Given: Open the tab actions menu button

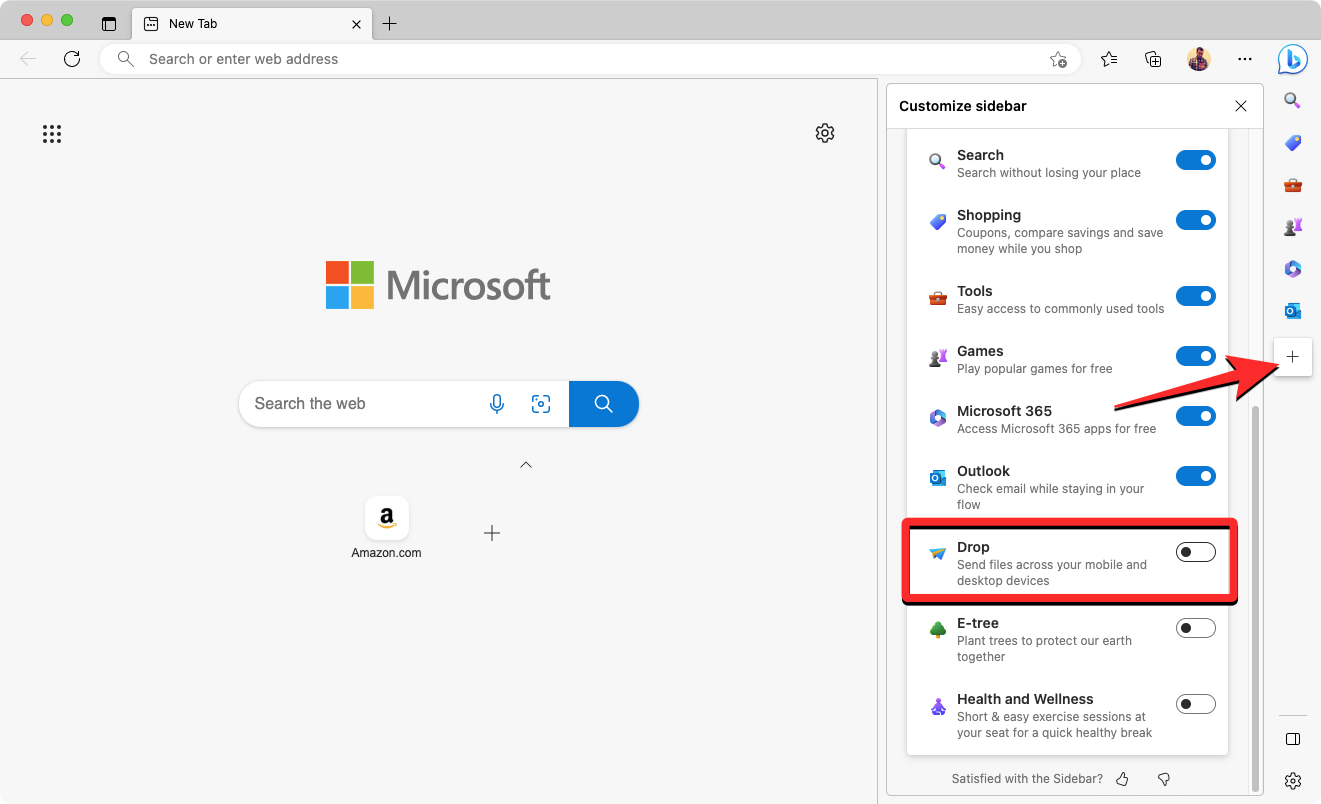Looking at the screenshot, I should coord(109,24).
